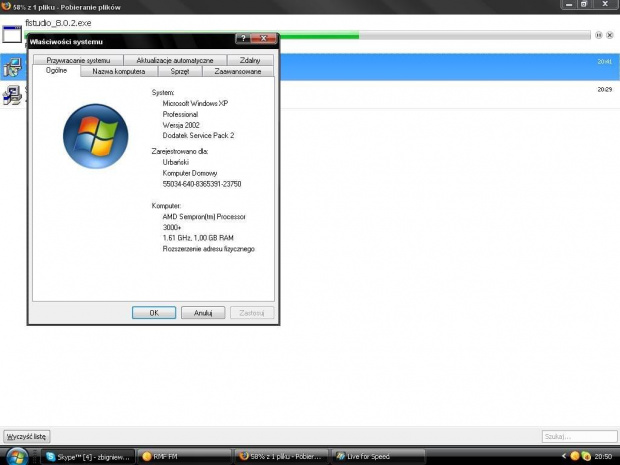Switch to Nazwa komputera tab
This screenshot has width=620, height=465.
[119, 71]
